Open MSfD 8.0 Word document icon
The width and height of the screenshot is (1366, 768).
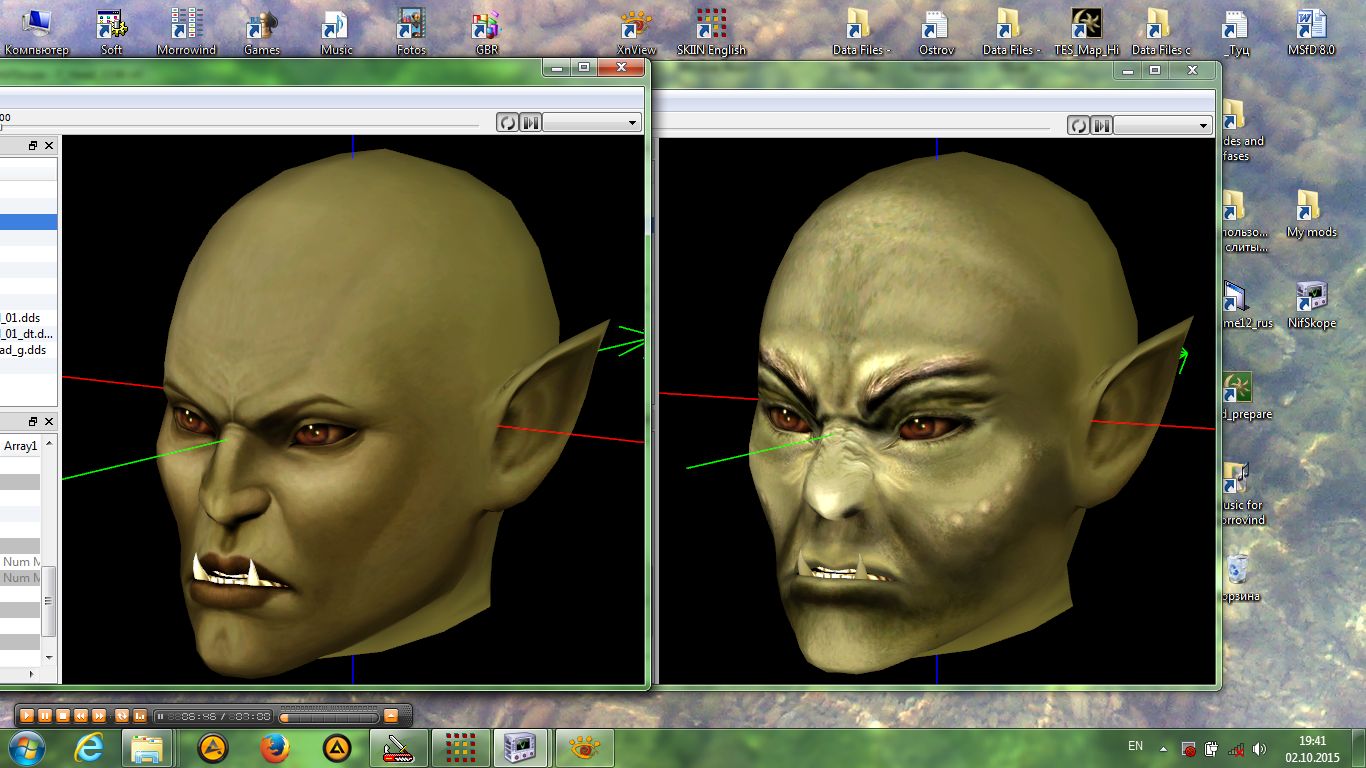1311,30
